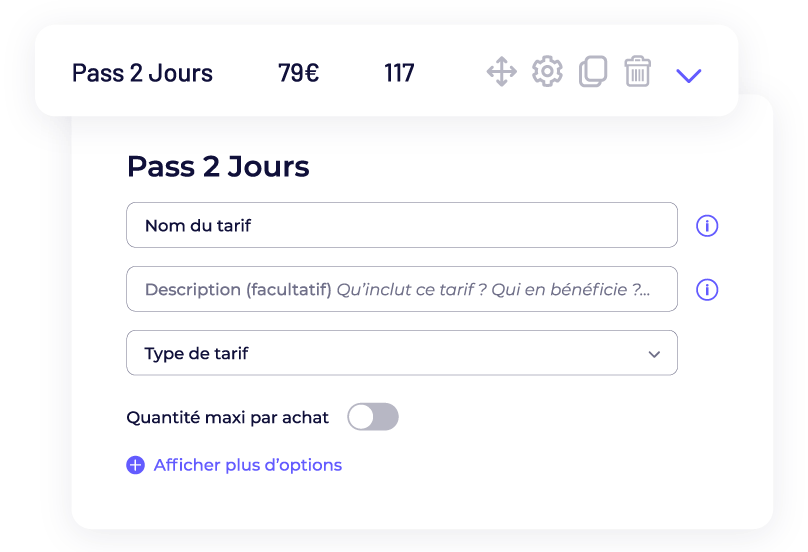This screenshot has height=552, width=808.
Task: Select the Pass 2 Jours name in the top row
Action: click(x=142, y=73)
